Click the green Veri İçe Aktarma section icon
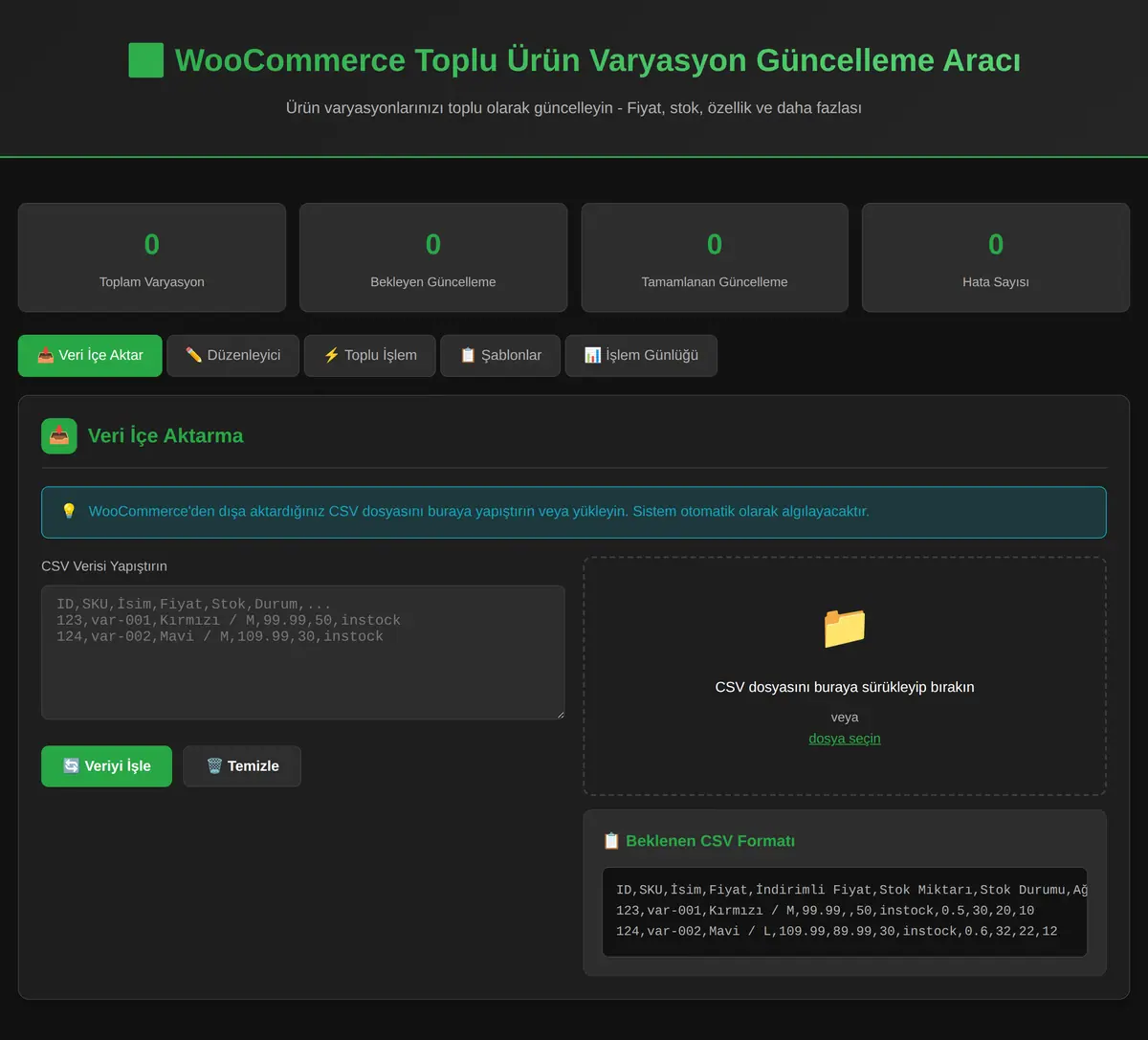Image resolution: width=1148 pixels, height=1040 pixels. click(59, 435)
